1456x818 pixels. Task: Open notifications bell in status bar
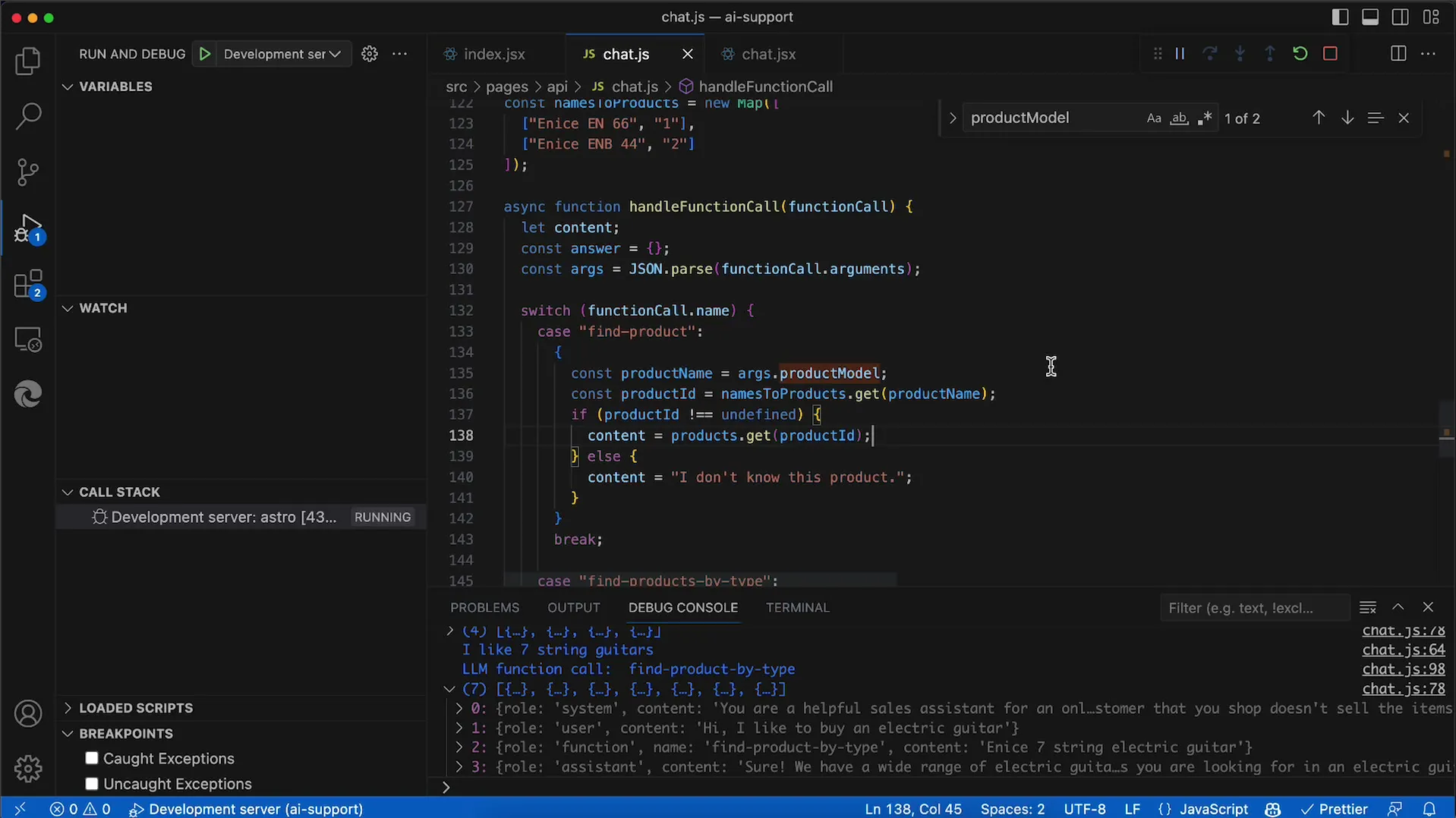click(1429, 809)
